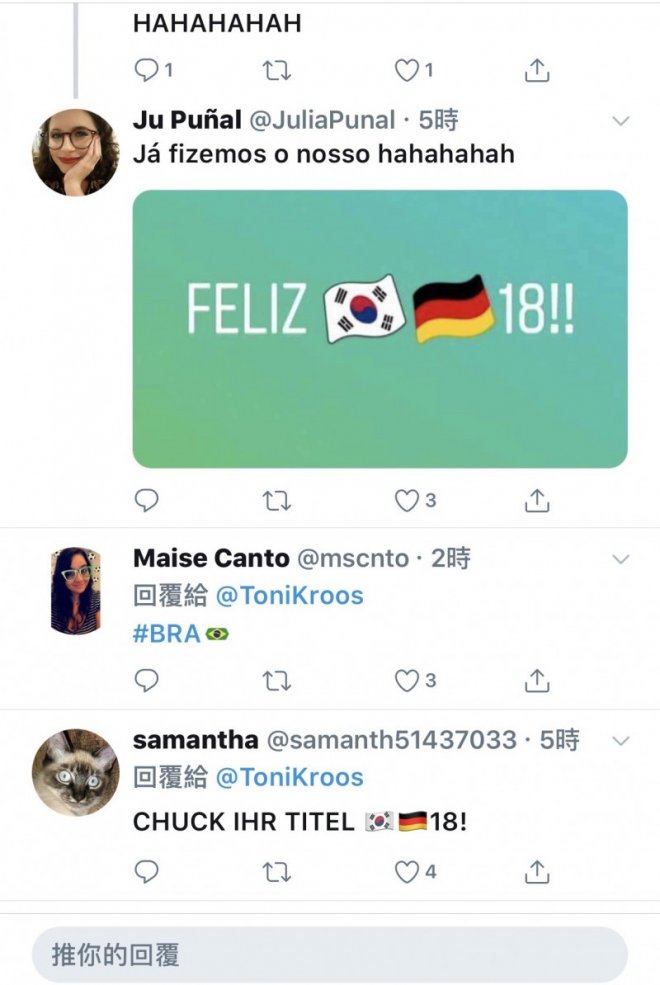This screenshot has height=985, width=660.
Task: Open @ToniKroos mention in Maise Canto's reply
Action: 289,596
